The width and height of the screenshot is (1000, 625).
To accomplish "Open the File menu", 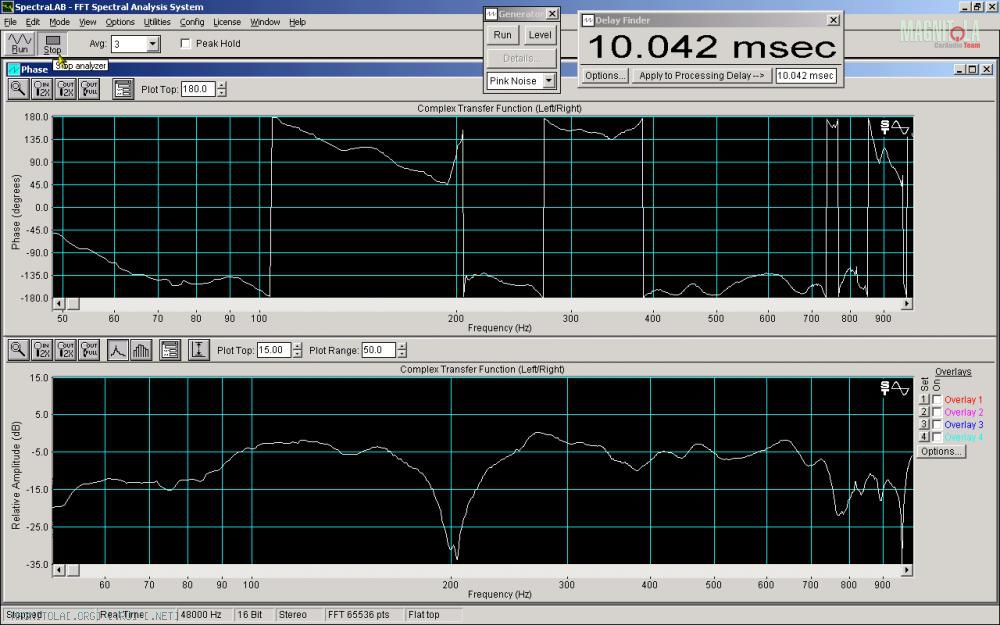I will coord(10,22).
